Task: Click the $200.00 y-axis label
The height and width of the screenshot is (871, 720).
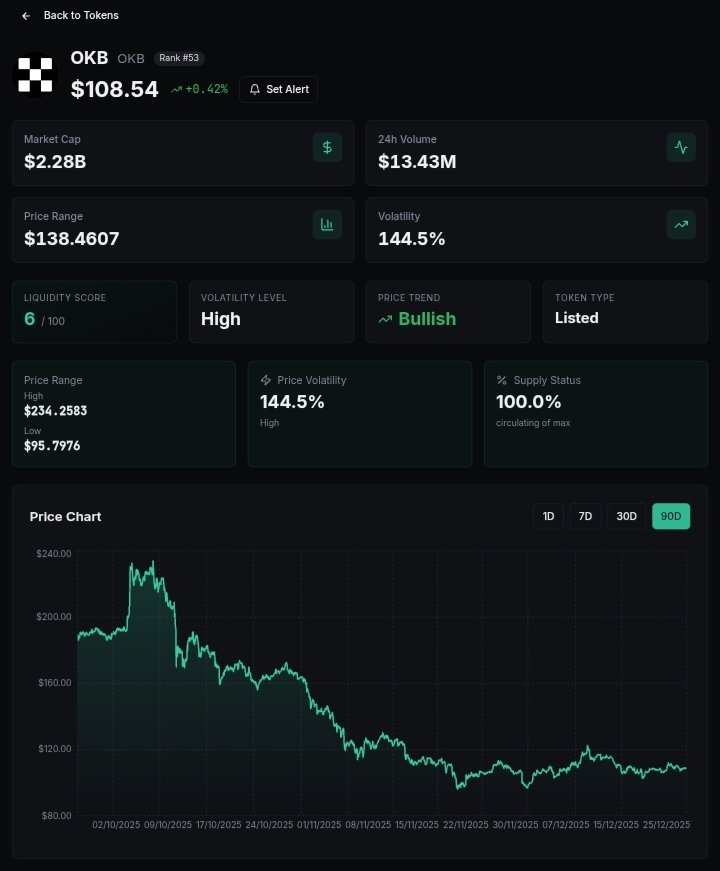Action: (x=54, y=617)
